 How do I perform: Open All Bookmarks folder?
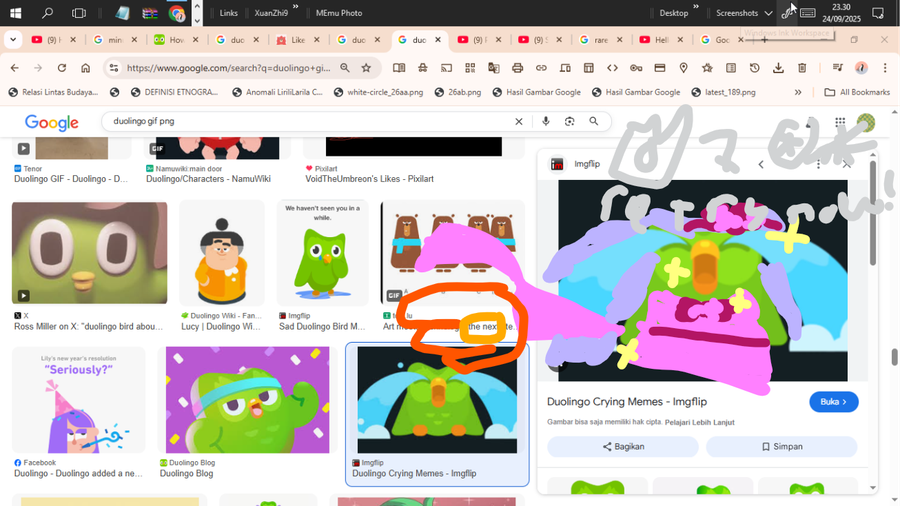click(857, 92)
